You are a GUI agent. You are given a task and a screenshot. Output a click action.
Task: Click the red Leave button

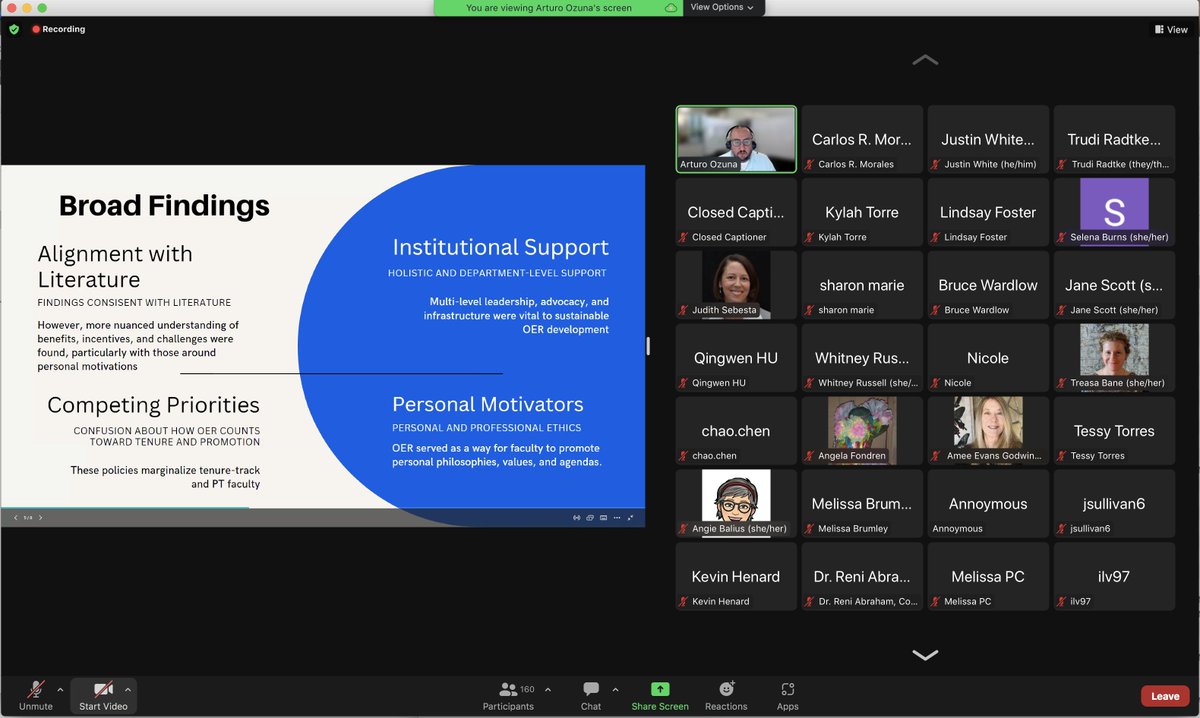(x=1165, y=696)
